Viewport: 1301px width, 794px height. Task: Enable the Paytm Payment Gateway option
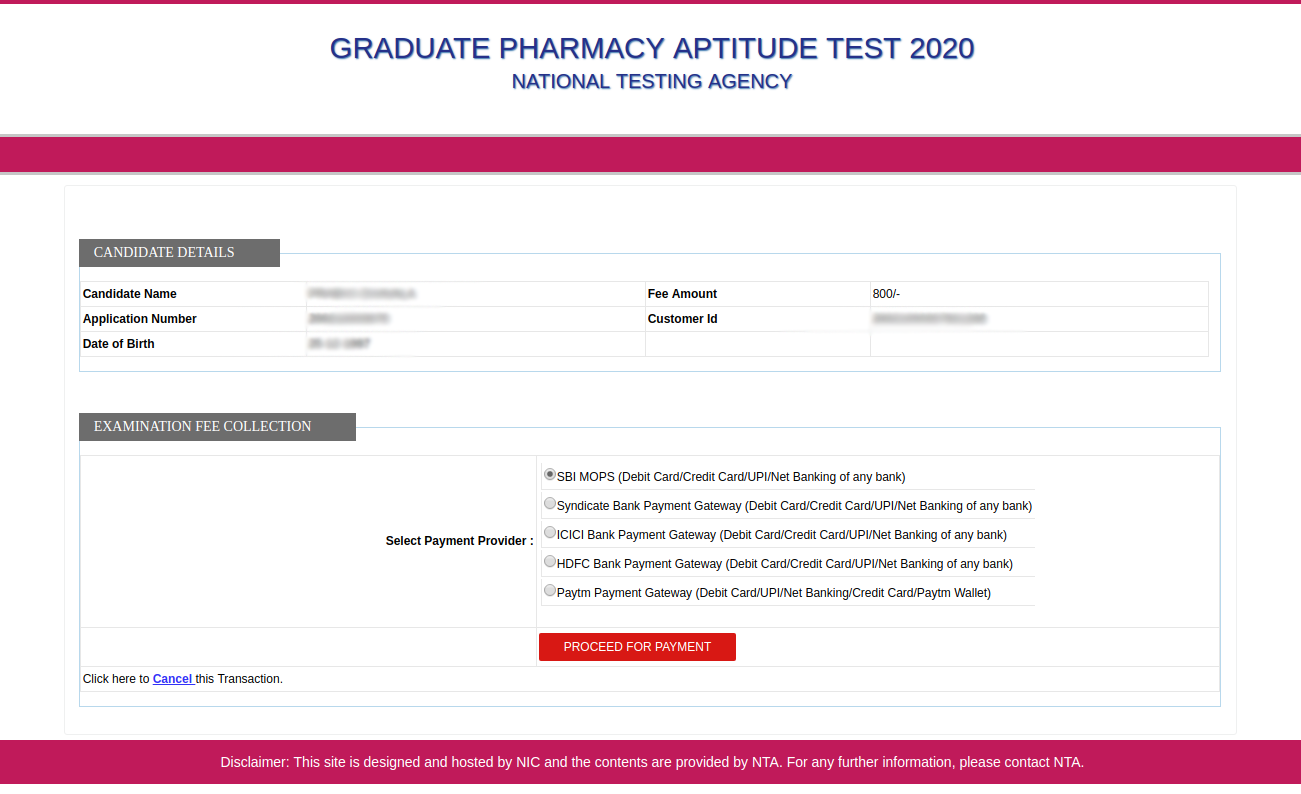(550, 590)
